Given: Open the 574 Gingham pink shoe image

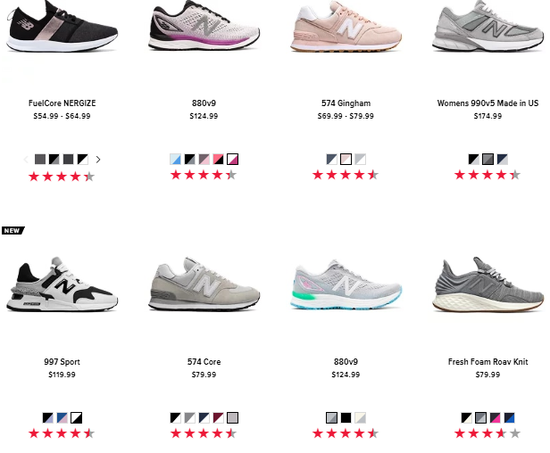Looking at the screenshot, I should [346, 26].
